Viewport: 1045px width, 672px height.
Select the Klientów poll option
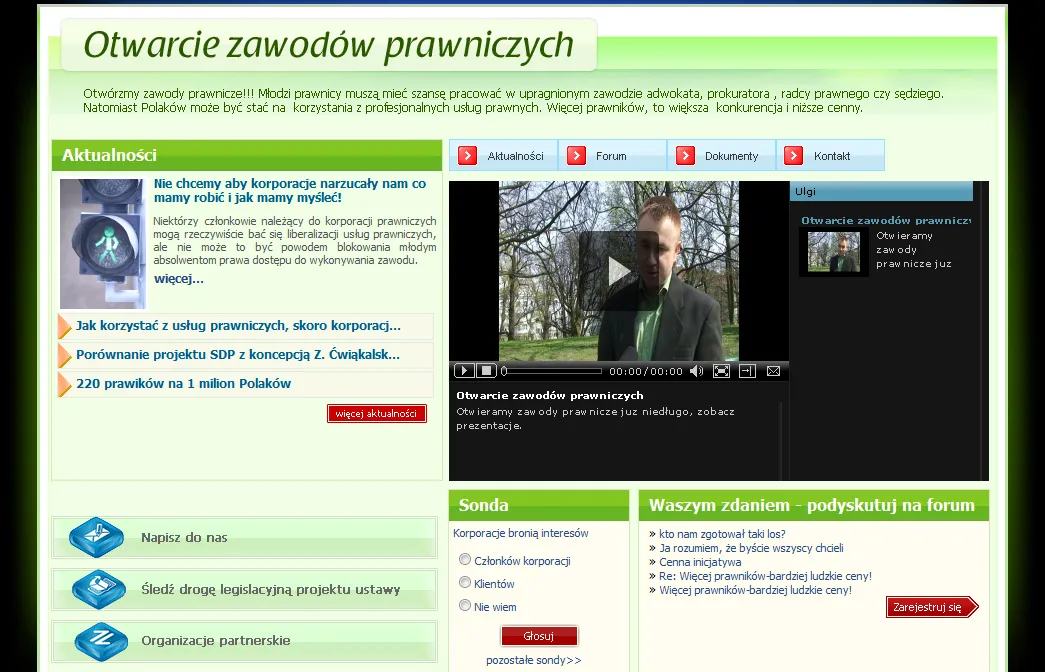pyautogui.click(x=465, y=583)
